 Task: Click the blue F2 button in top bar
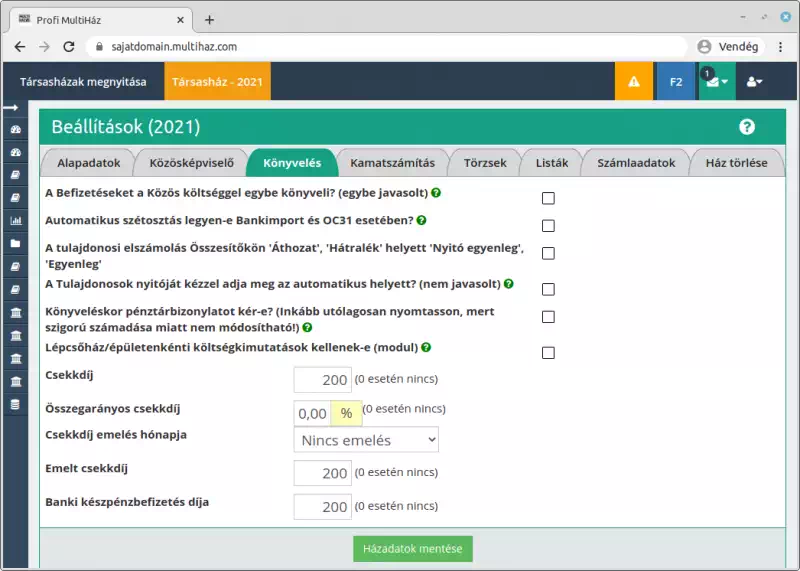coord(676,82)
